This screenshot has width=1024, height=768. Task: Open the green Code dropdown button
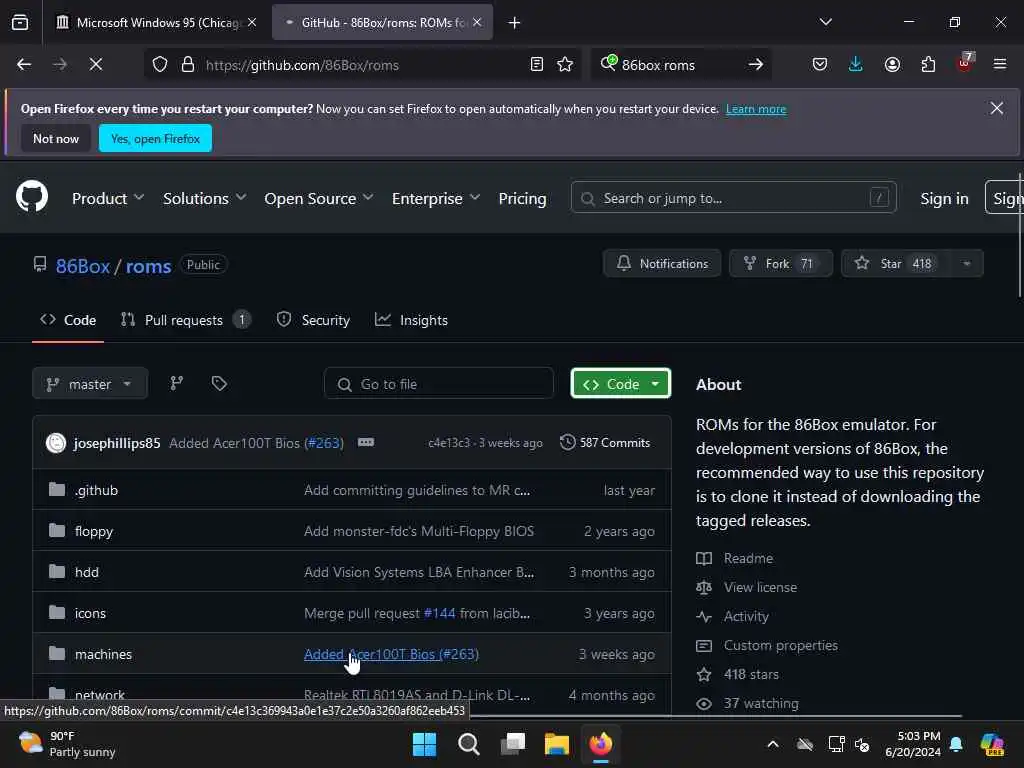coord(620,384)
